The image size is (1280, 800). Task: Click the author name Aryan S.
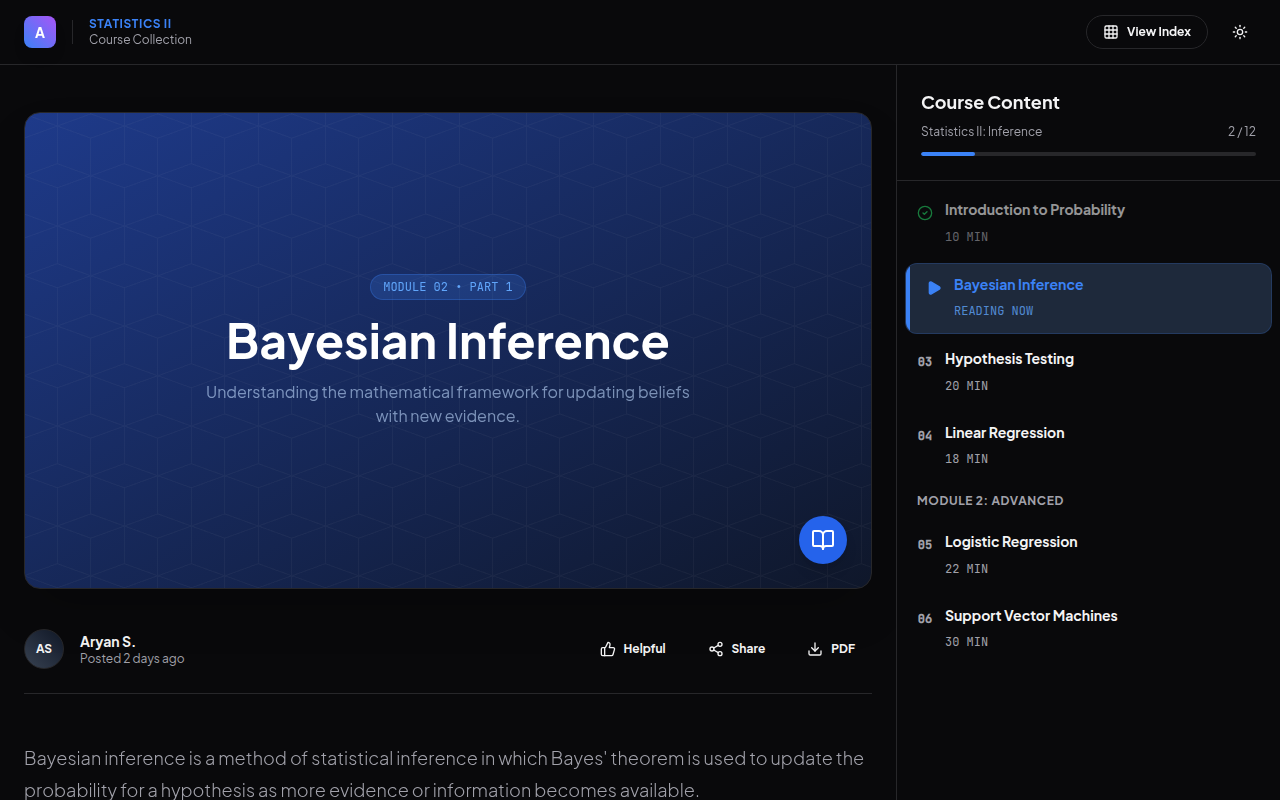click(x=107, y=641)
